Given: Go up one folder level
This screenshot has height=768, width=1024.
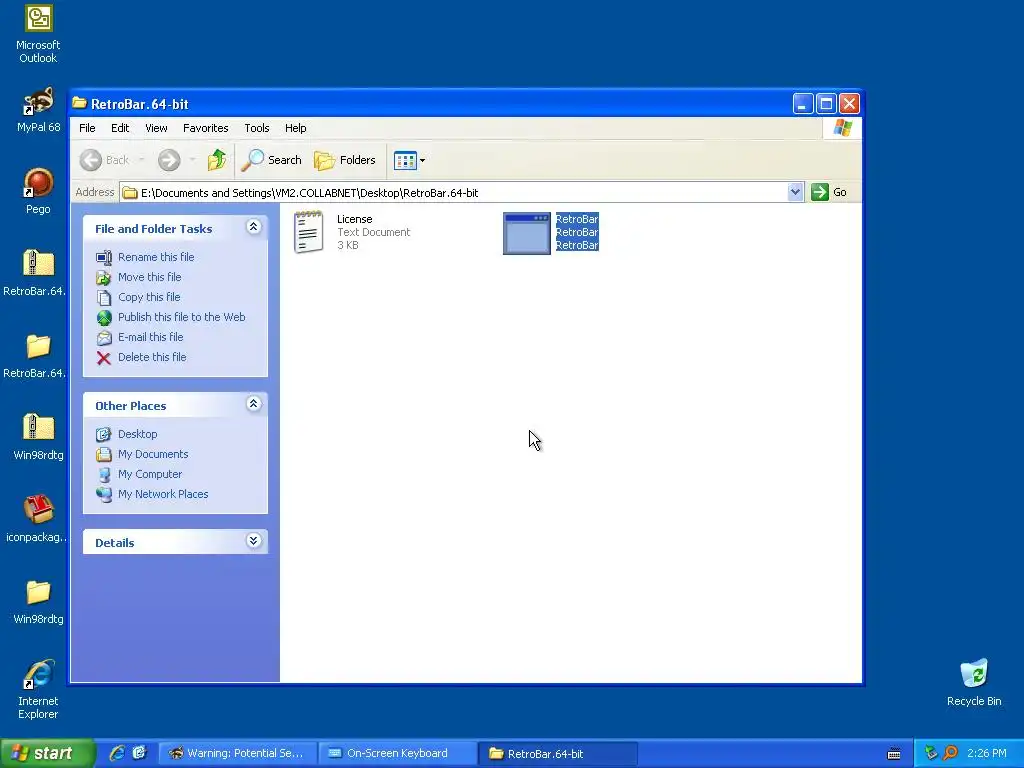Looking at the screenshot, I should (217, 160).
